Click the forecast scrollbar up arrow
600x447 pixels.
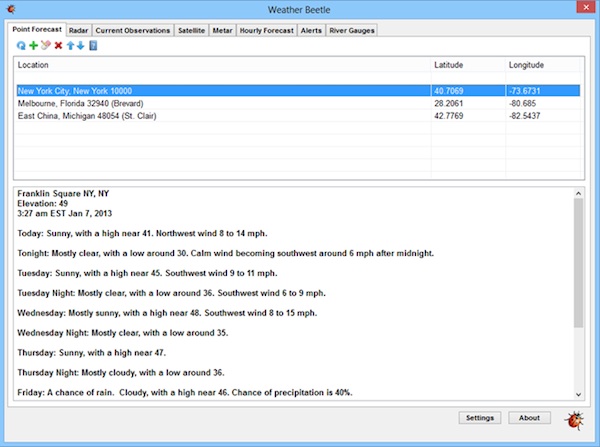tap(578, 194)
